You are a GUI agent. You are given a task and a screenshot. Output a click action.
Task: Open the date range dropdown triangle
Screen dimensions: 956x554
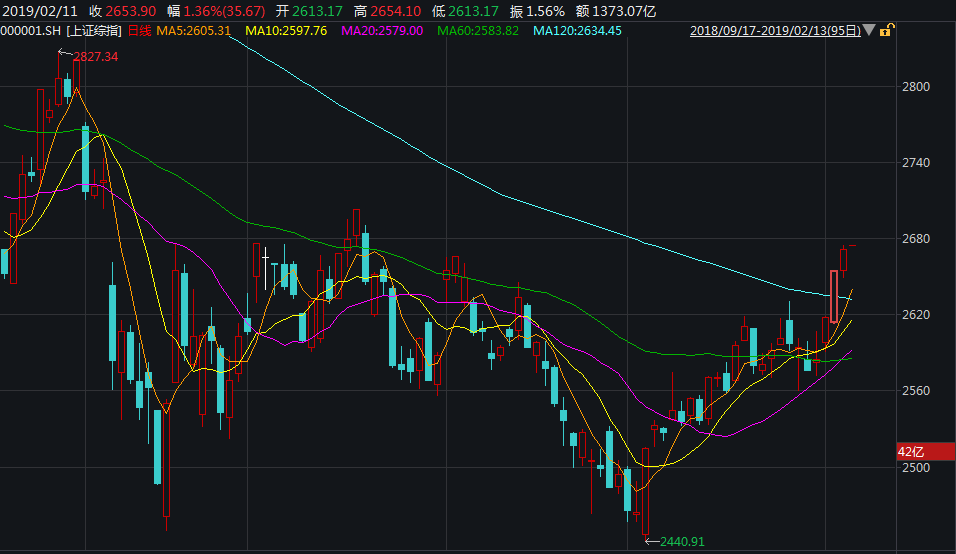868,31
